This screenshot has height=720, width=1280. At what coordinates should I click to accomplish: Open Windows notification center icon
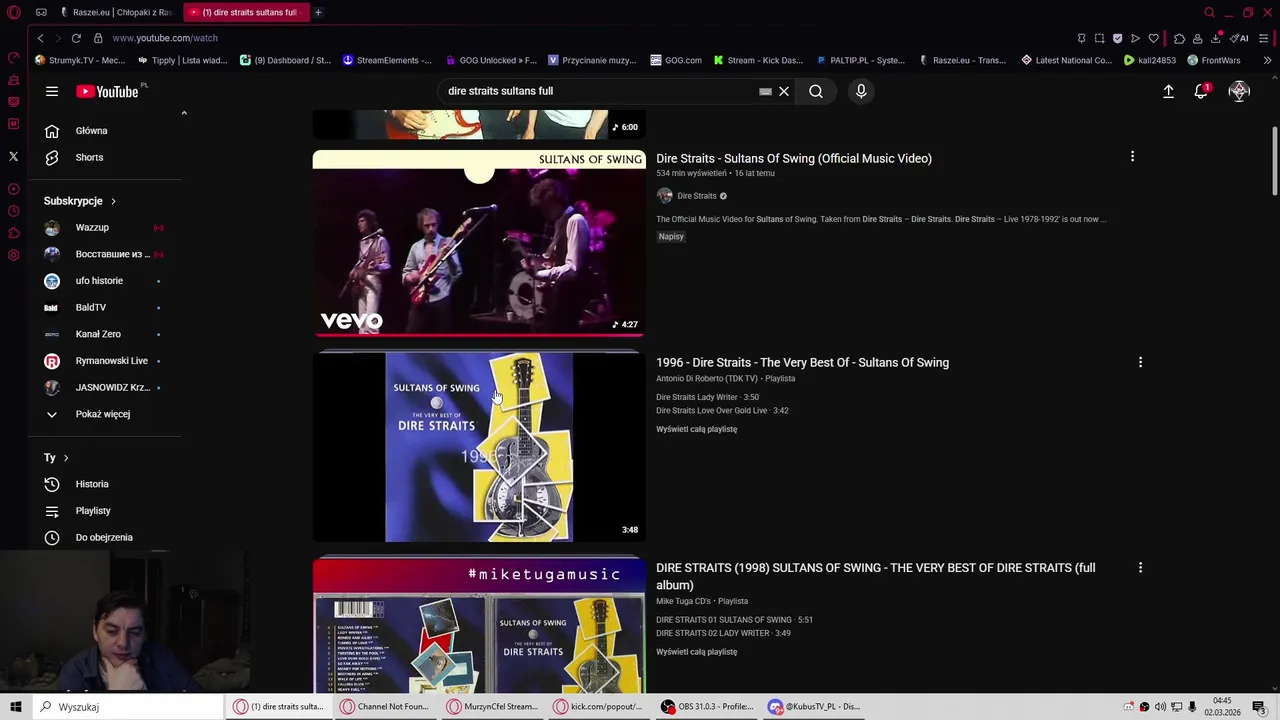(x=1259, y=707)
